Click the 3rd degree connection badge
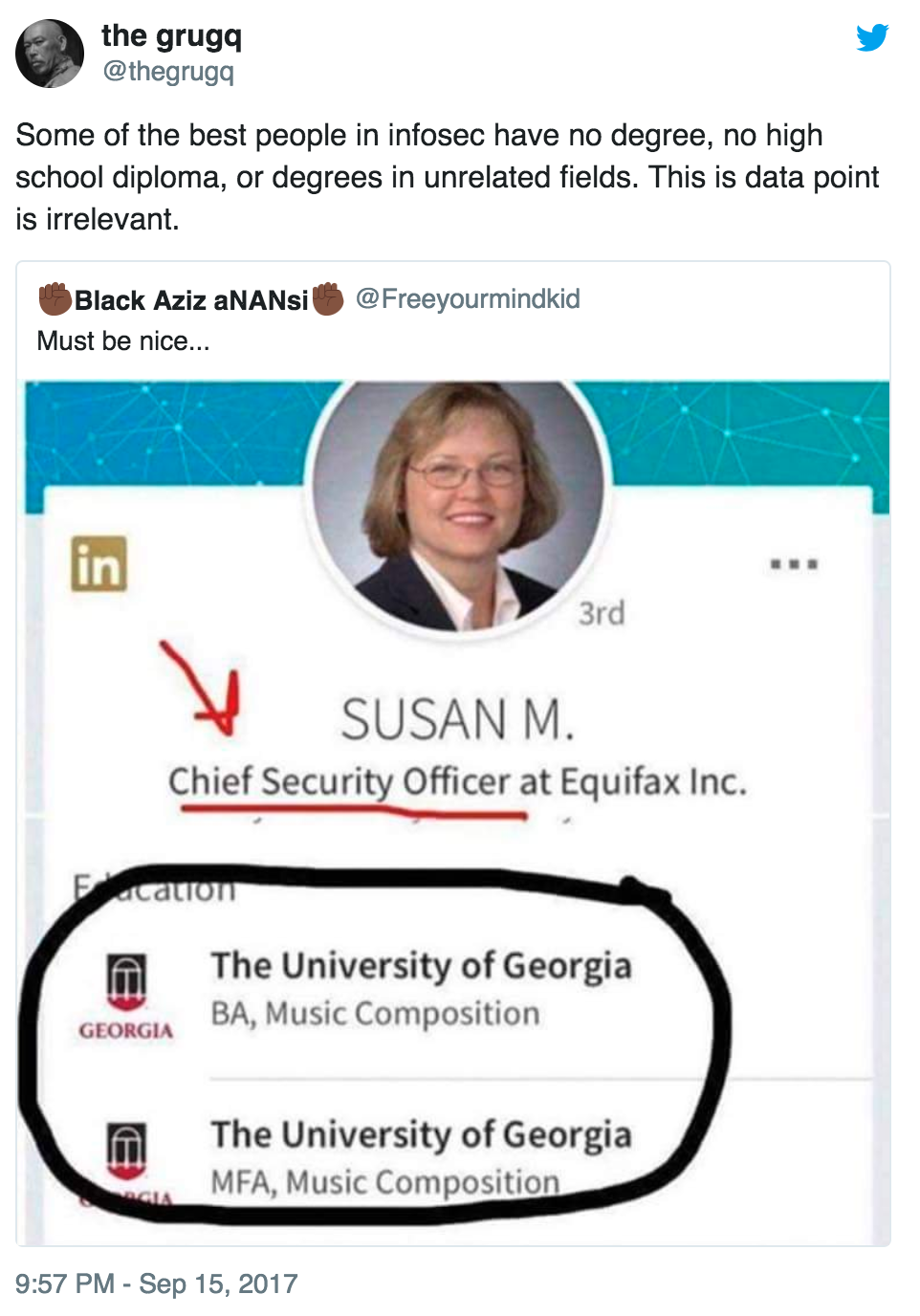The image size is (920, 1316). pos(602,613)
